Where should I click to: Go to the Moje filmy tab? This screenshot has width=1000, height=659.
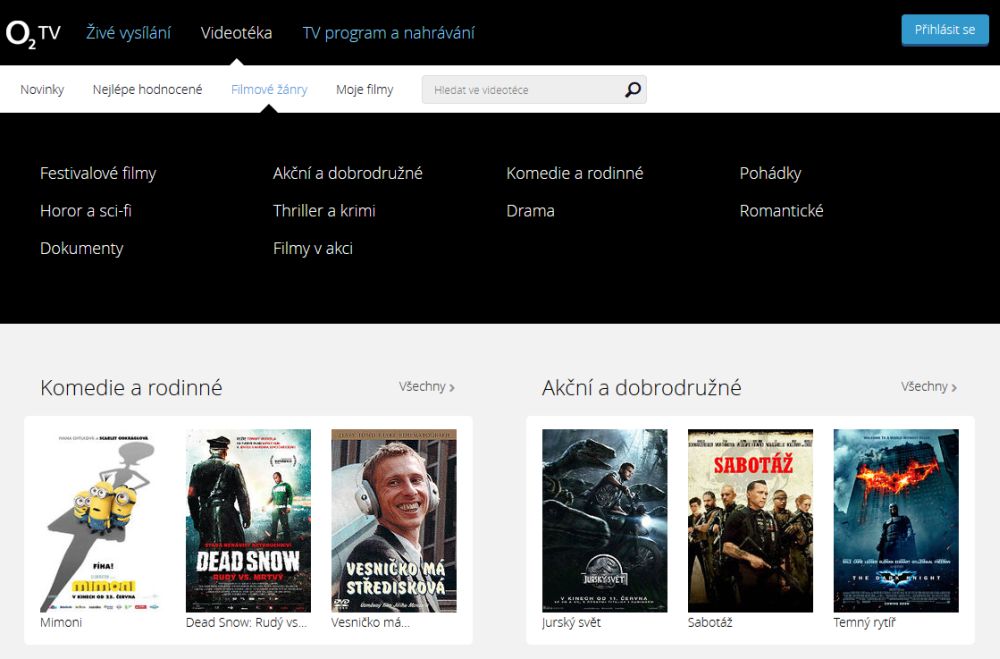(x=364, y=90)
